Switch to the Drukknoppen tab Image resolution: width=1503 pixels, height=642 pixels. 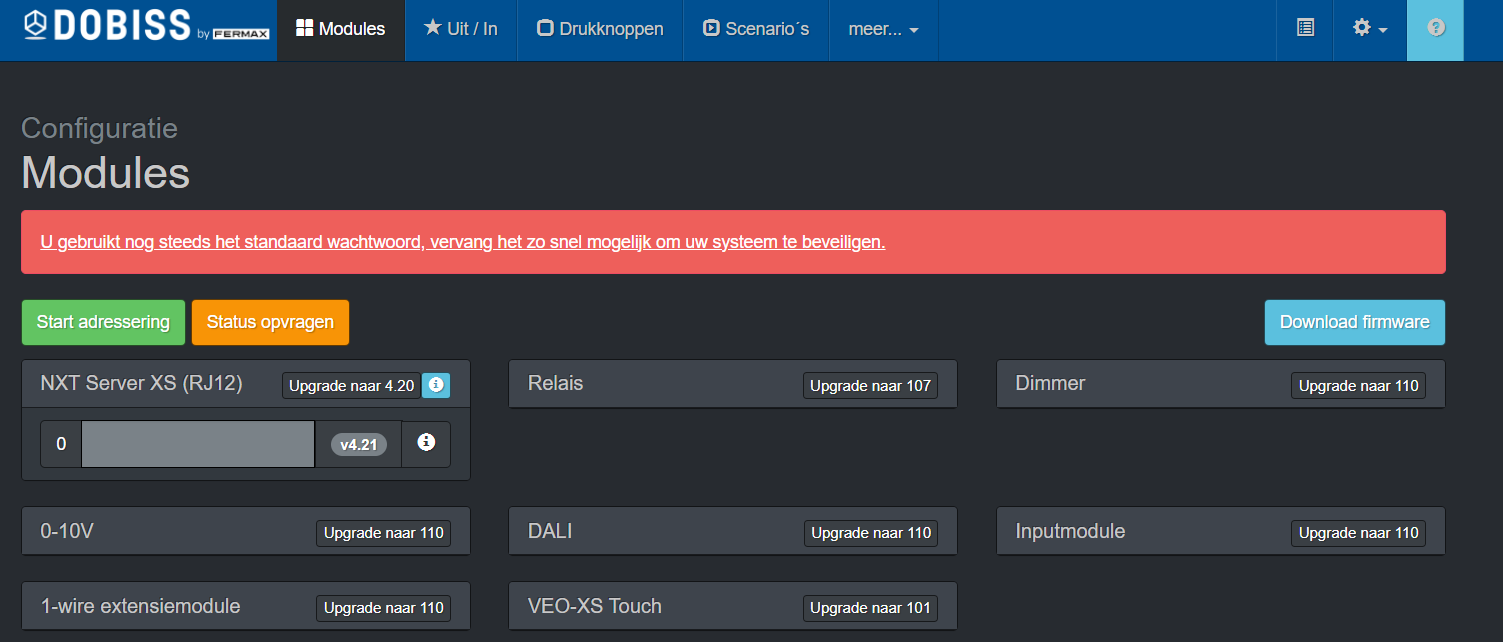coord(600,29)
